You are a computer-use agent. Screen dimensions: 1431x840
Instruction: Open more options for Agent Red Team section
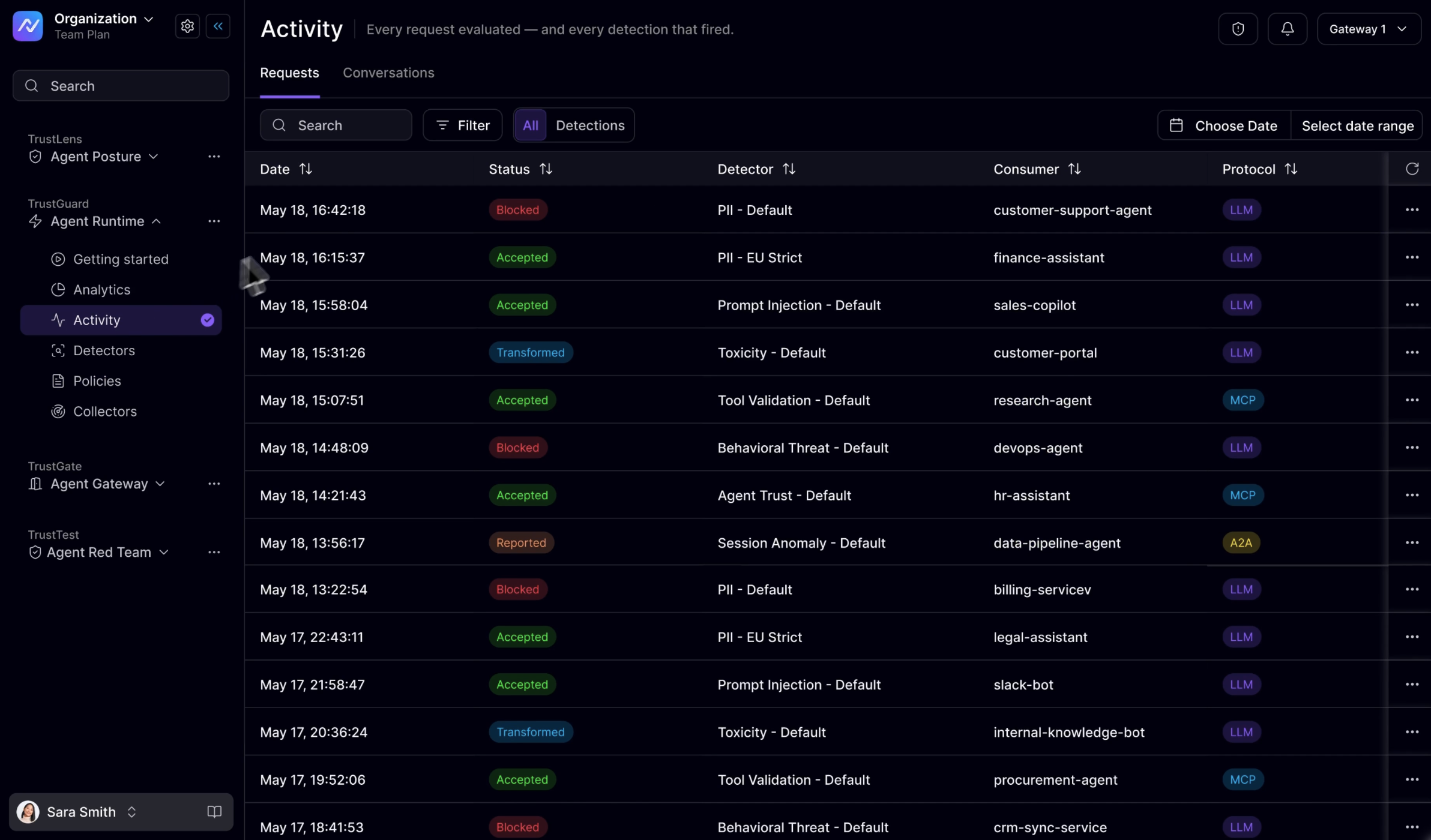(214, 552)
